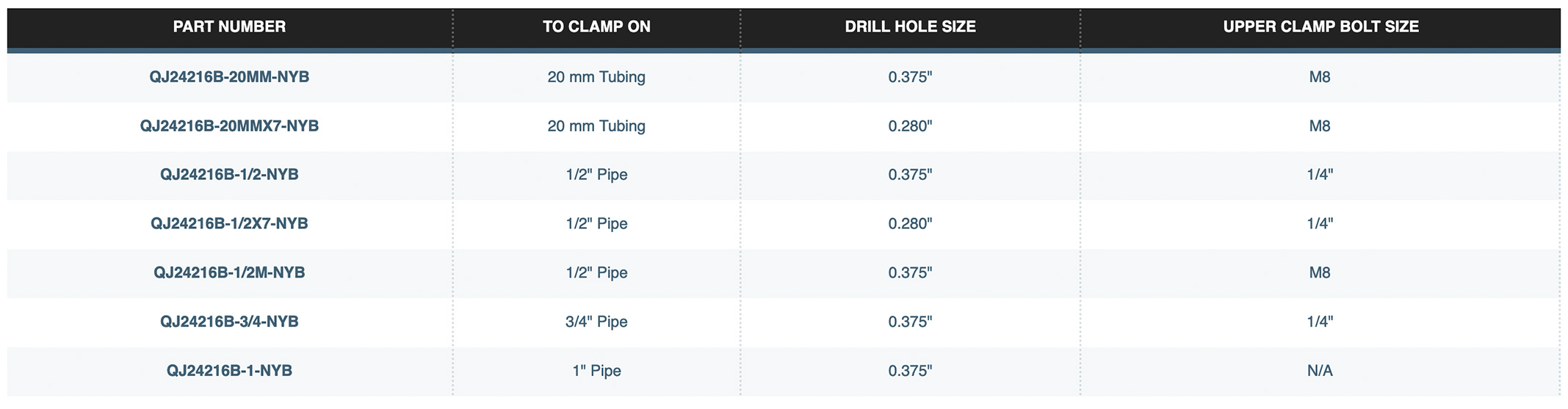Open part QJ24216B-3/4-NYB
This screenshot has width=1568, height=409.
(229, 322)
